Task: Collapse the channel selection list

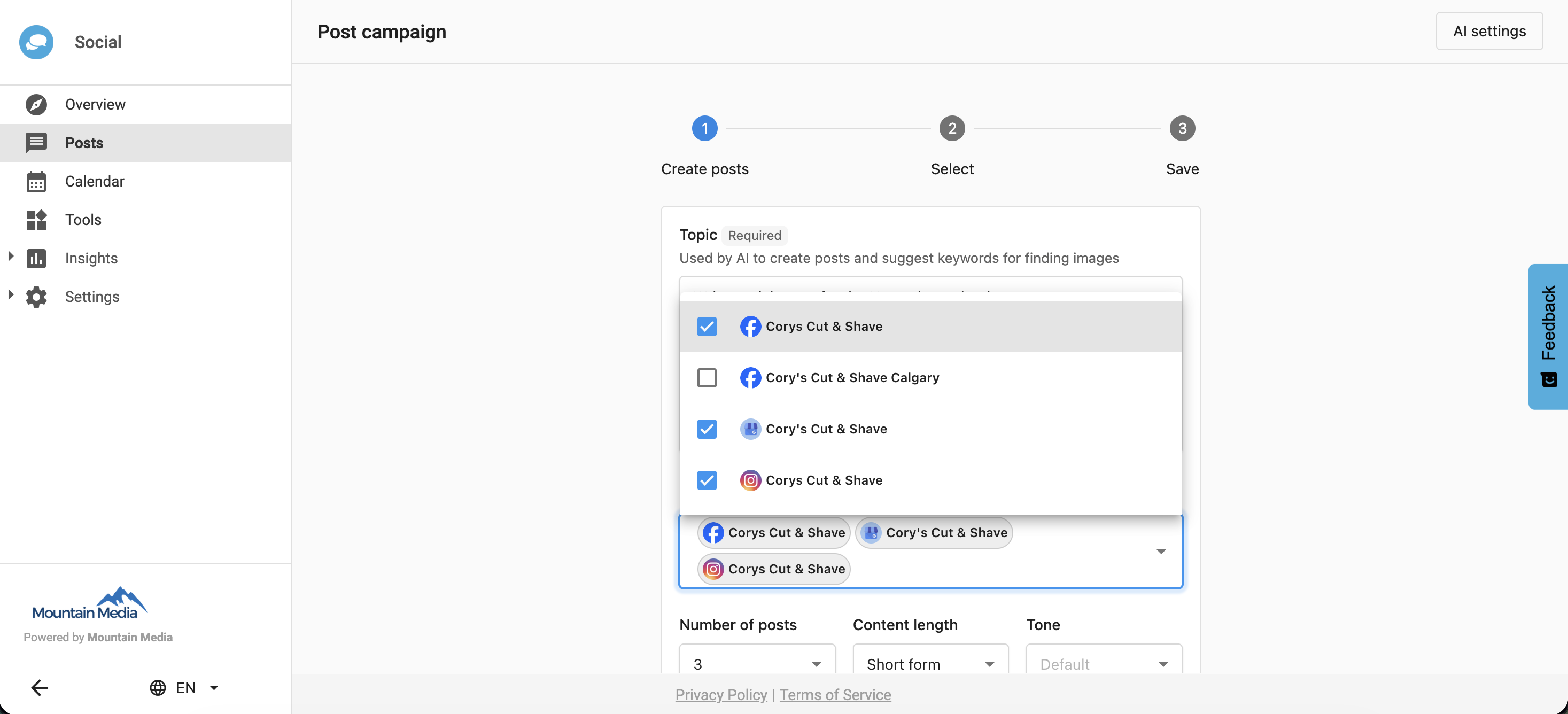Action: [1161, 551]
